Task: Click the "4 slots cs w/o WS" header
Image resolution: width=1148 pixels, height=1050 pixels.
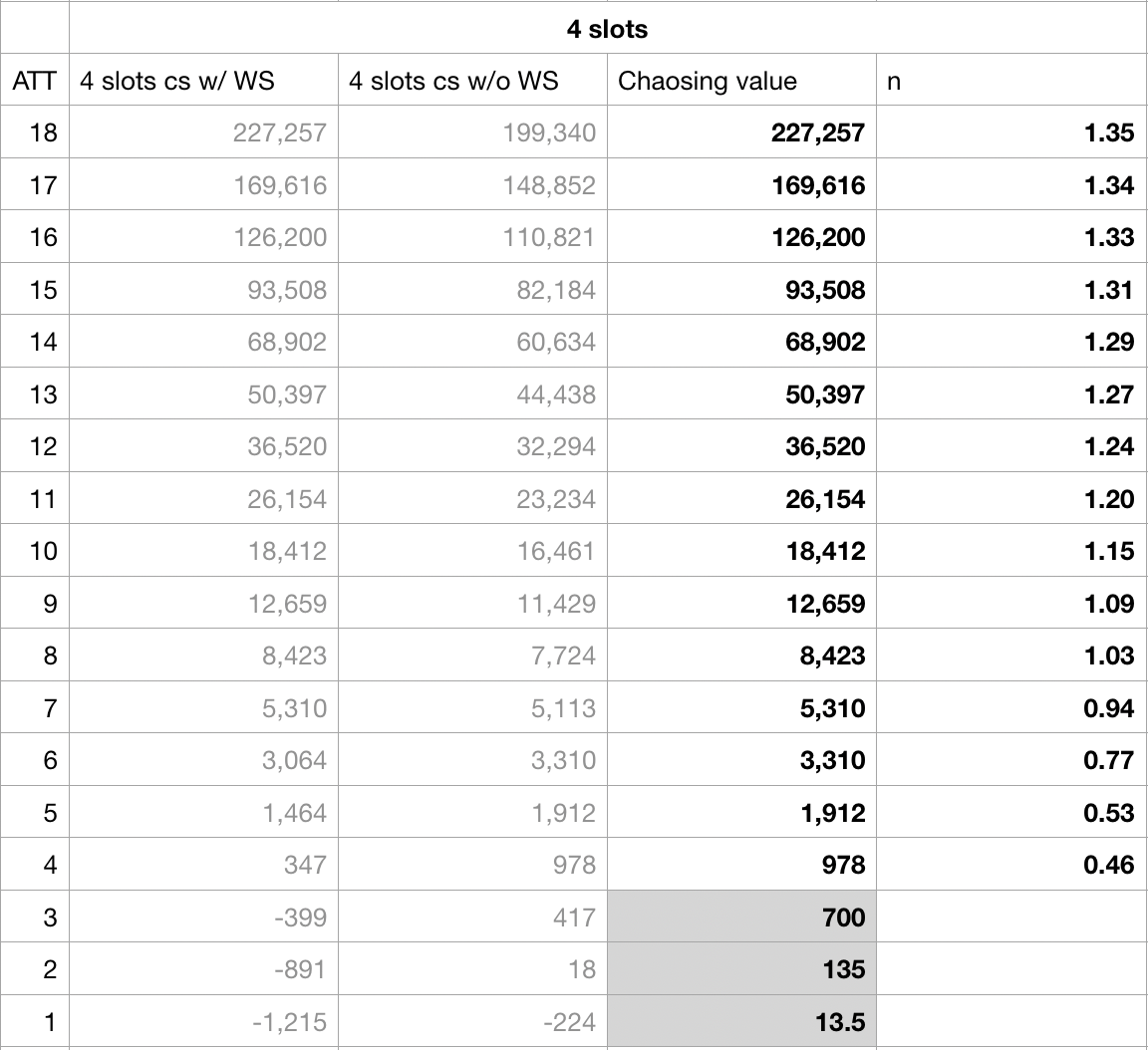Action: [472, 81]
